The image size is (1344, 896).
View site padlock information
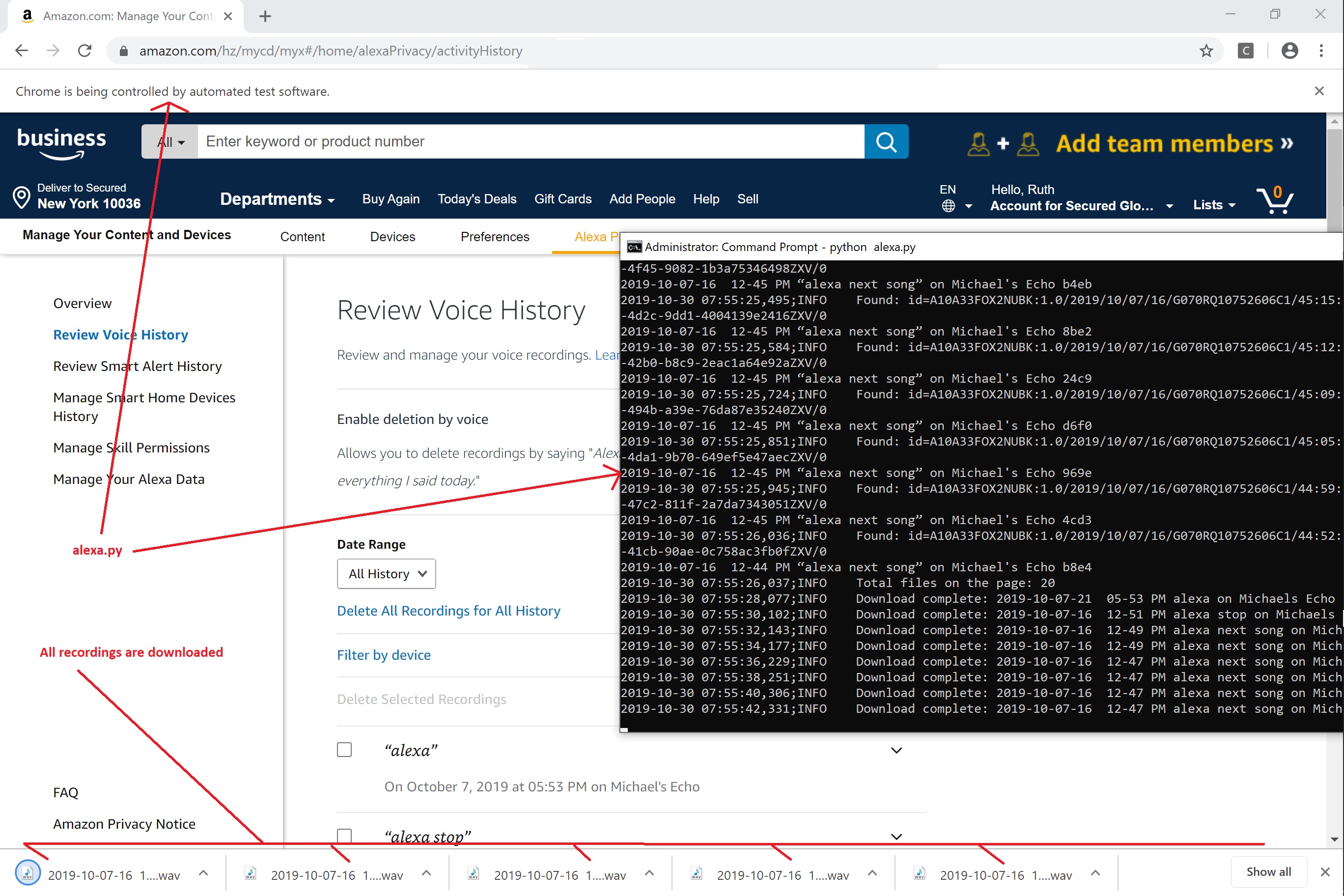tap(123, 52)
